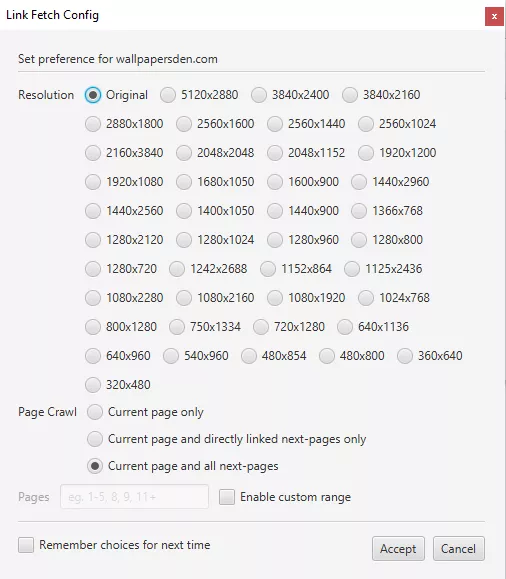Image resolution: width=506 pixels, height=579 pixels.
Task: Focus the Pages range input field
Action: click(134, 497)
